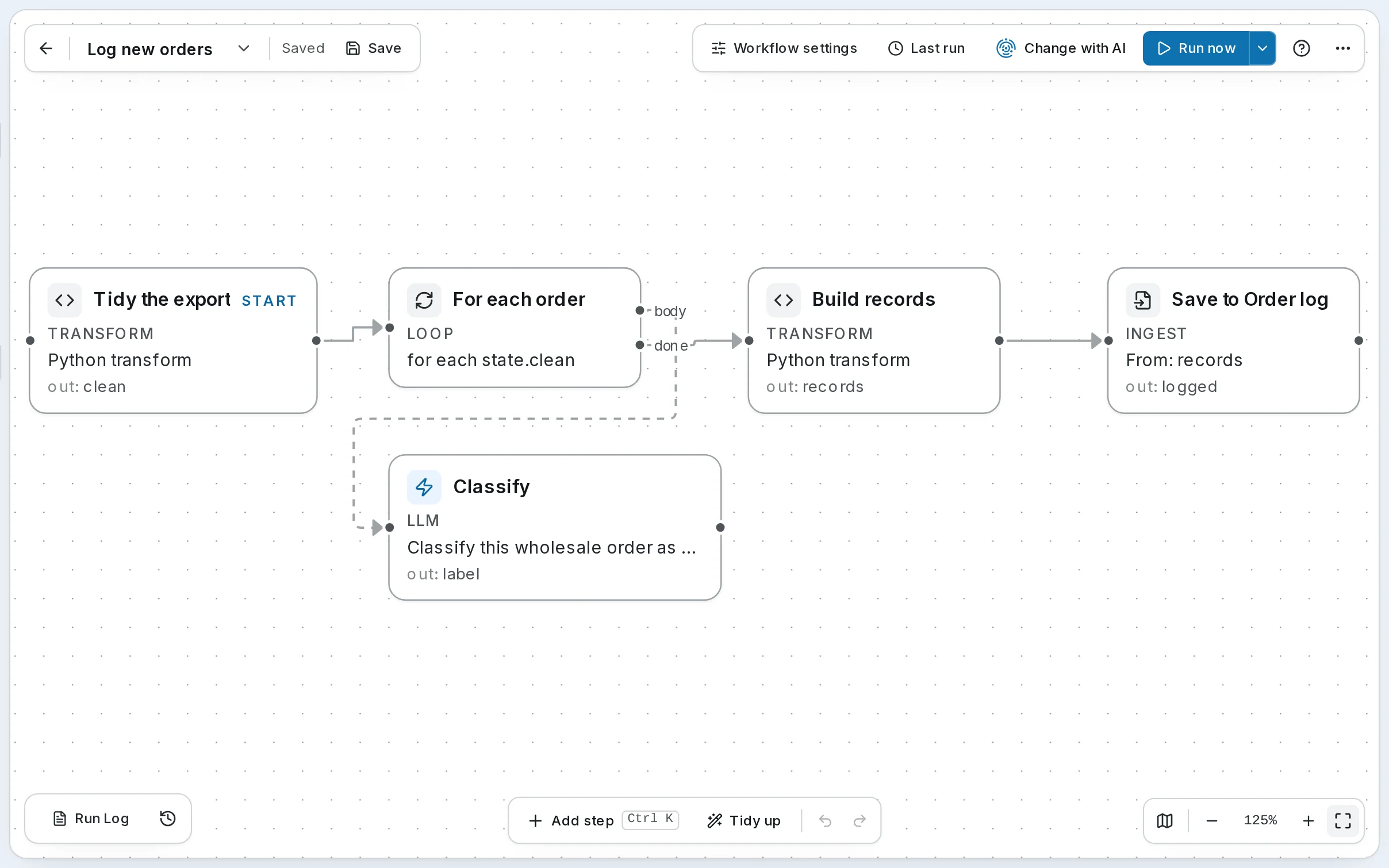Screen dimensions: 1389x868
Task: Zoom in with the plus button
Action: pos(1309,820)
